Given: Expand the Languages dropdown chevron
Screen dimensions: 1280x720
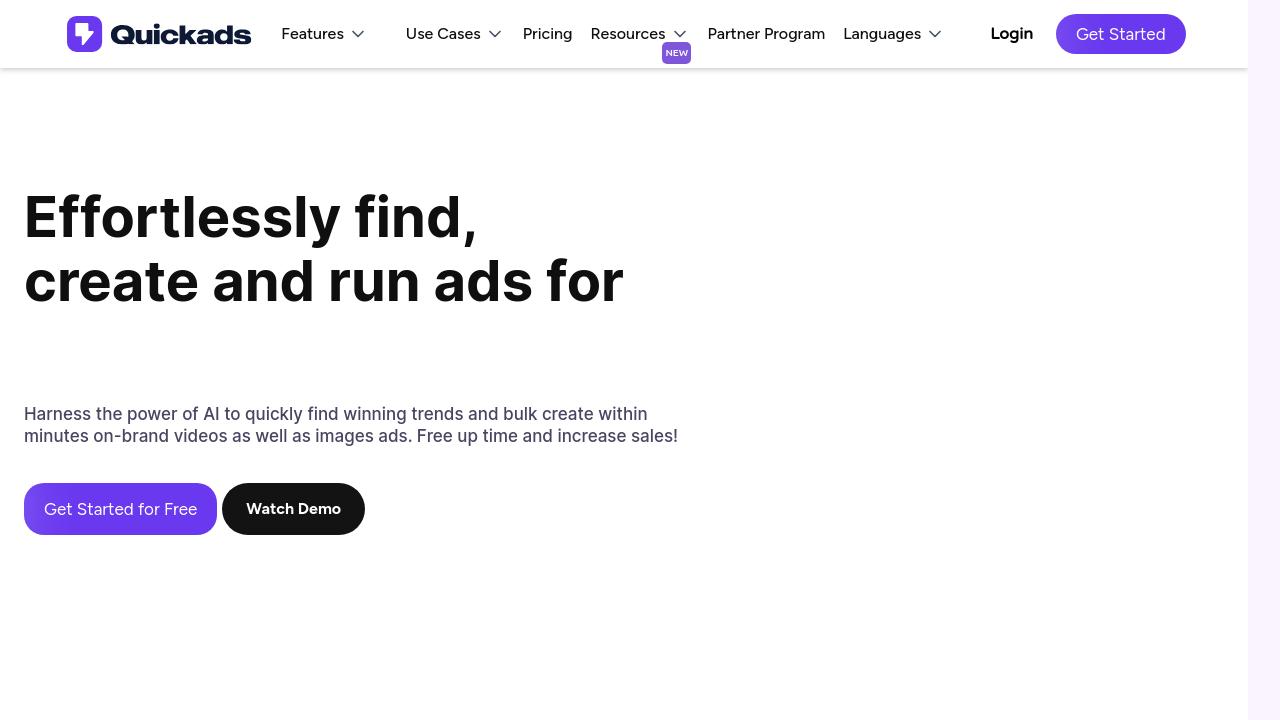Looking at the screenshot, I should 935,34.
